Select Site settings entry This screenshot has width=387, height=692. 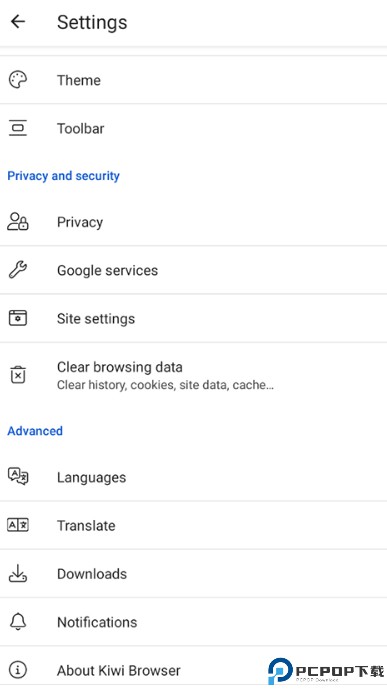click(x=193, y=318)
